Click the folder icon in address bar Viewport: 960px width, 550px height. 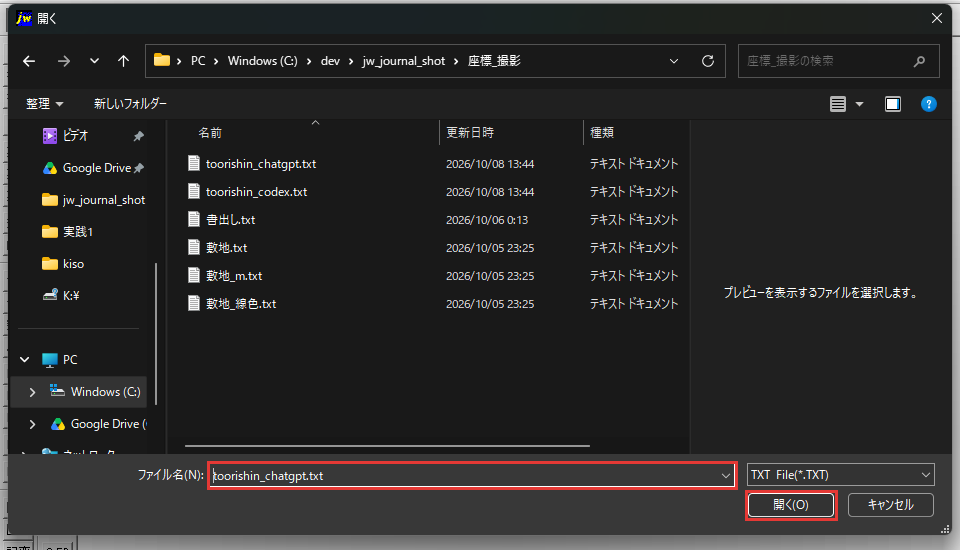(162, 60)
